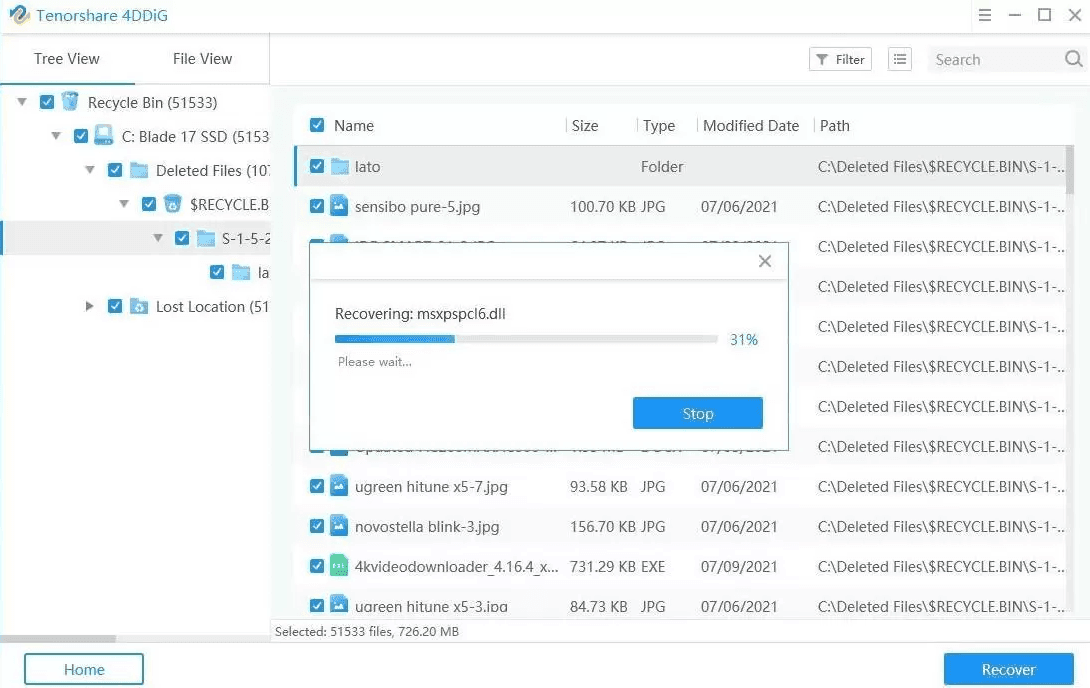Click the recovery progress bar
This screenshot has width=1090, height=688.
pos(526,340)
